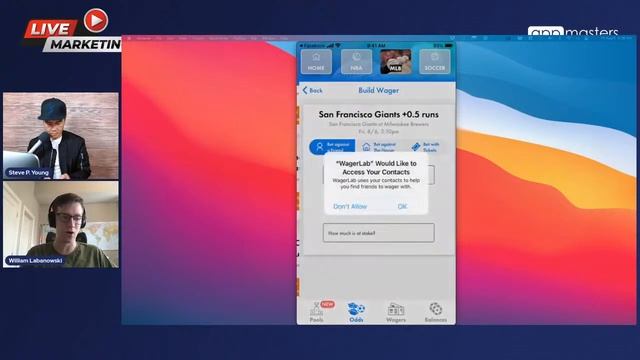The image size is (640, 360).
Task: Open the HOME category tile
Action: pyautogui.click(x=316, y=62)
